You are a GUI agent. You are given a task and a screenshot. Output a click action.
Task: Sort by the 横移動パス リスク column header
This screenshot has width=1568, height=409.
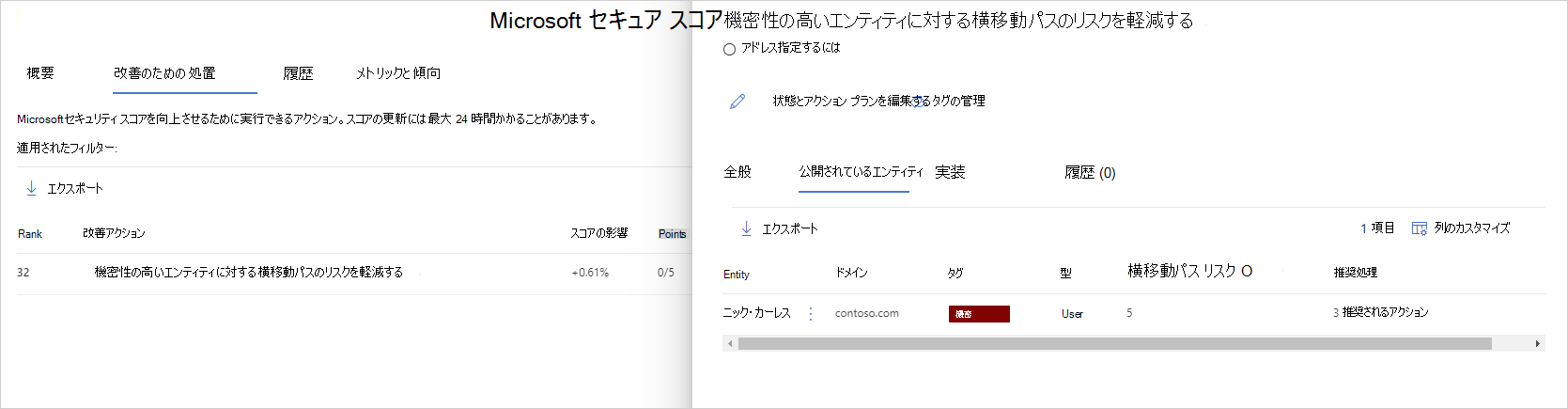click(x=1189, y=272)
